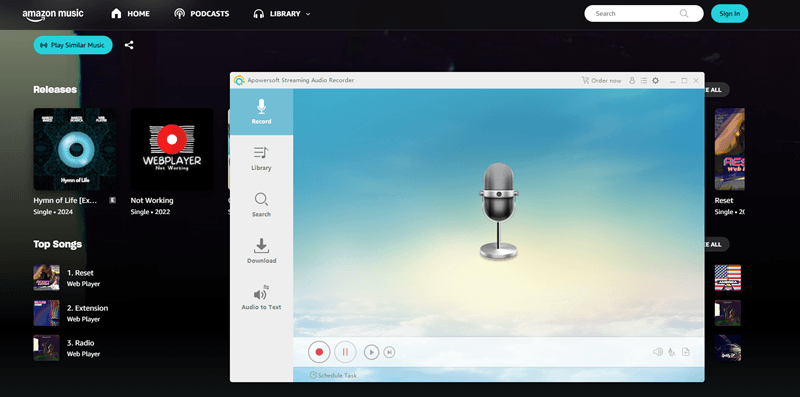
Task: Open the account user icon in recorder
Action: coord(632,81)
